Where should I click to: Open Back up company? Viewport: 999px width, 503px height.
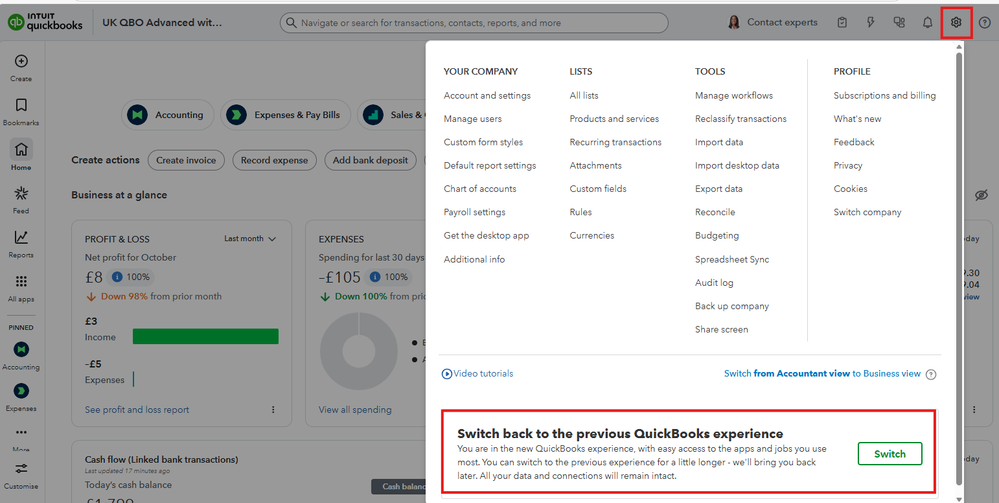pos(732,306)
